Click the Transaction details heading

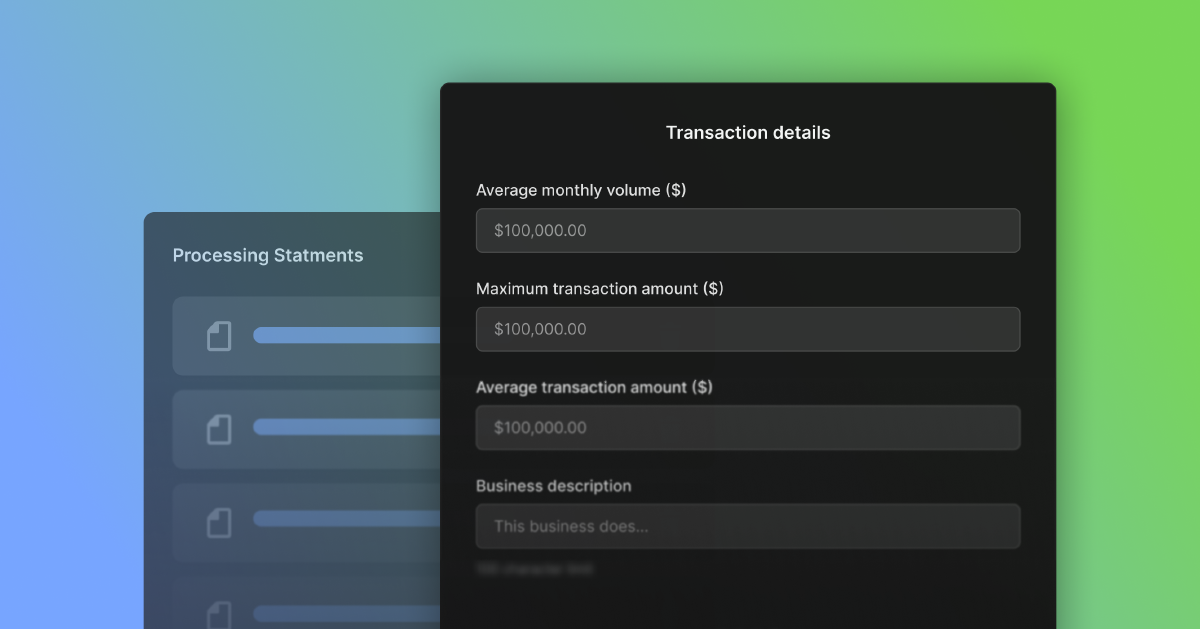tap(748, 132)
